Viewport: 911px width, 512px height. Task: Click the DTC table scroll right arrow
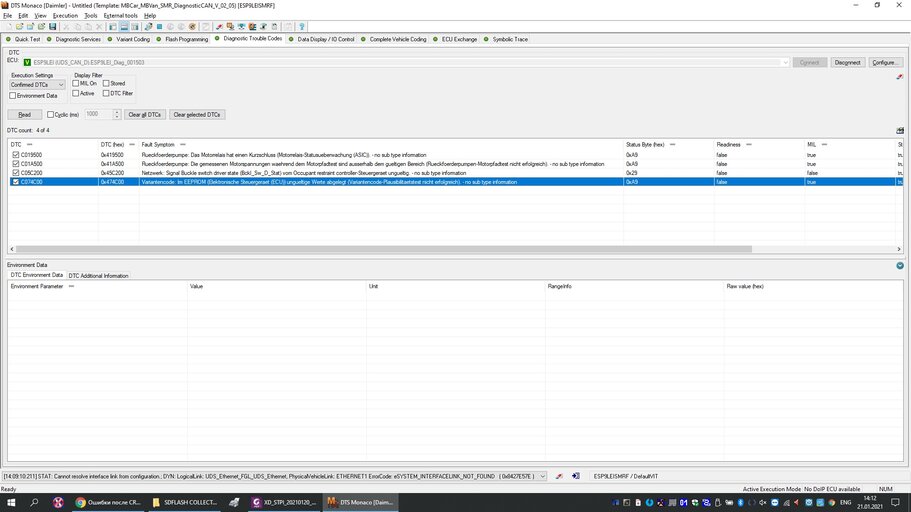[x=899, y=249]
